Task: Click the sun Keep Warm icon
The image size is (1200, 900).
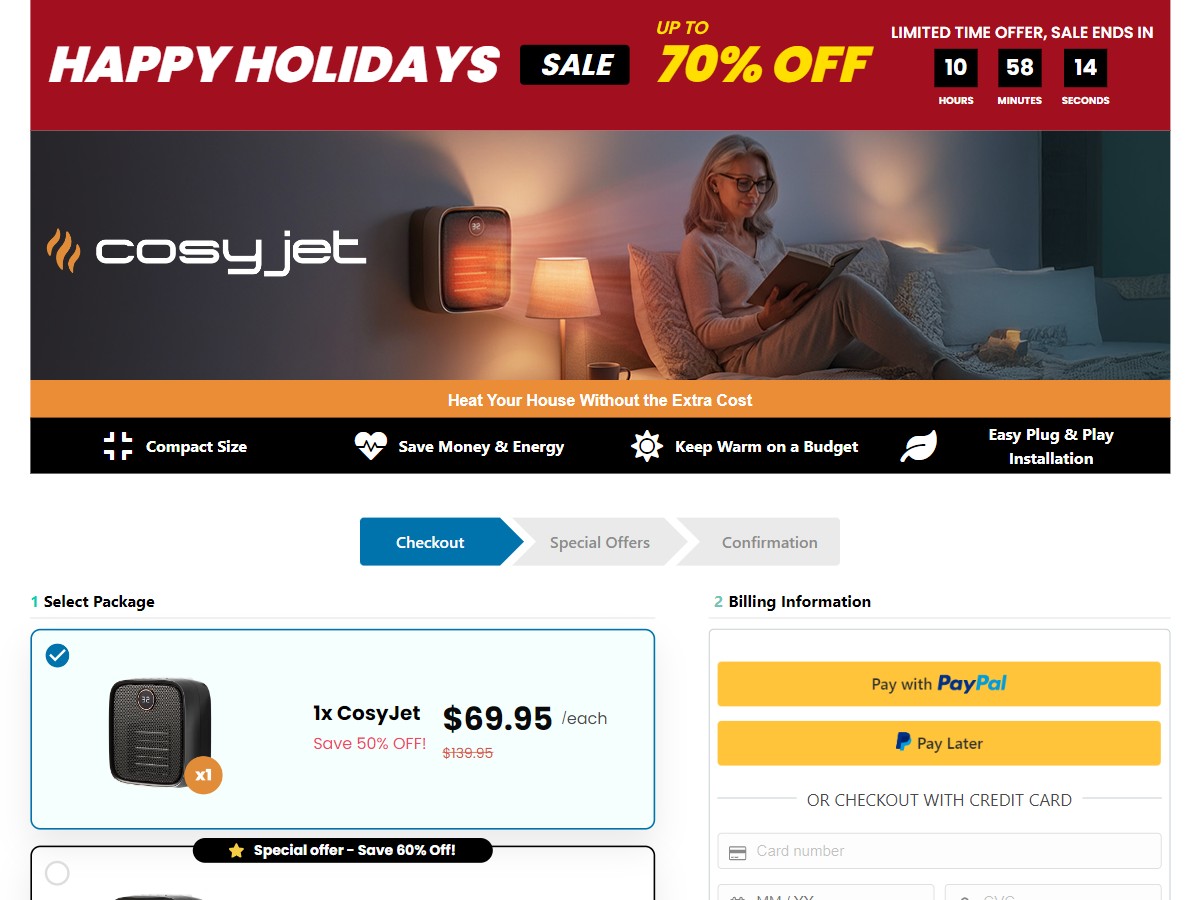Action: click(x=647, y=446)
